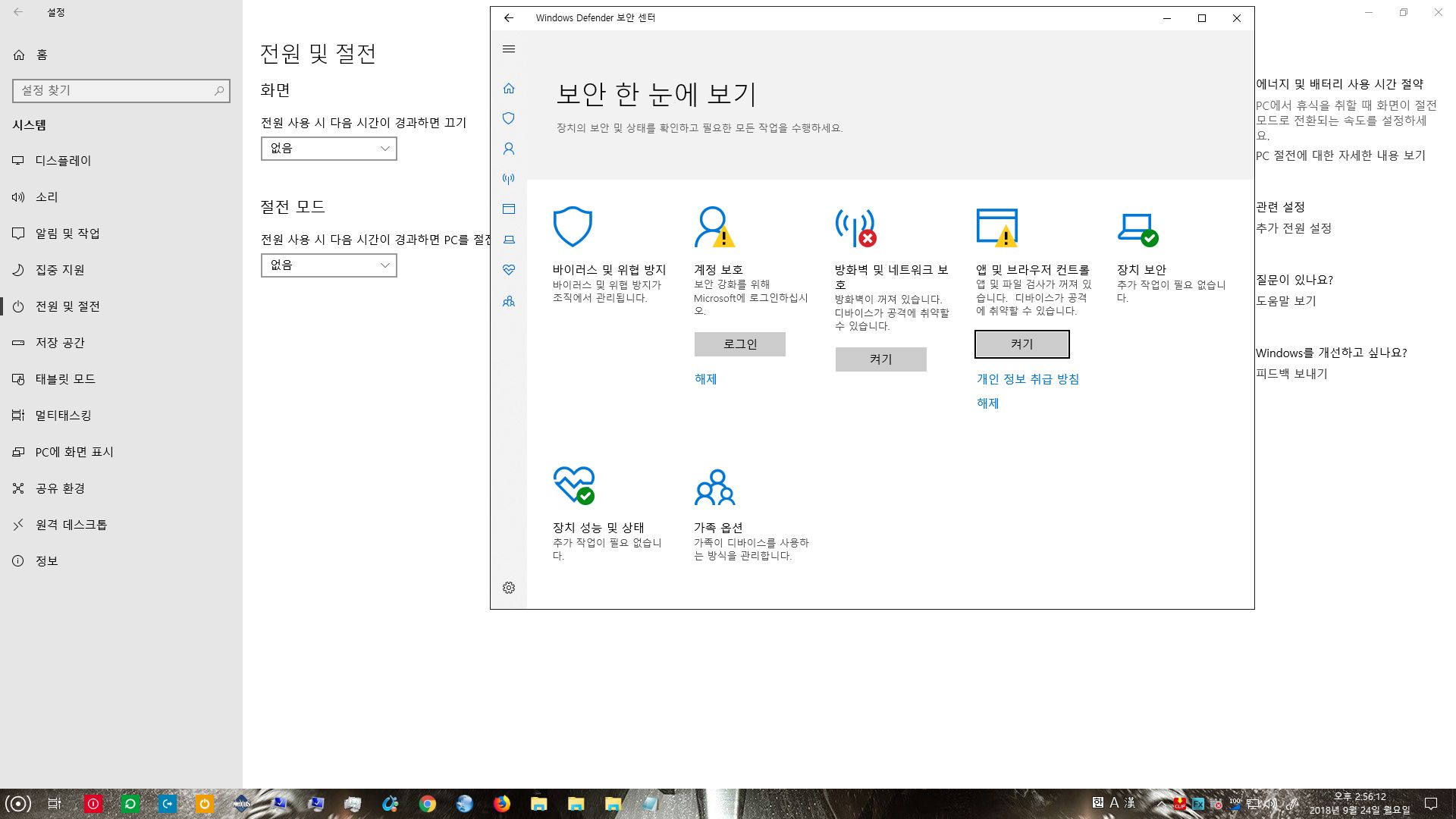The image size is (1456, 819).
Task: Click Settings window back arrow
Action: coord(18,13)
